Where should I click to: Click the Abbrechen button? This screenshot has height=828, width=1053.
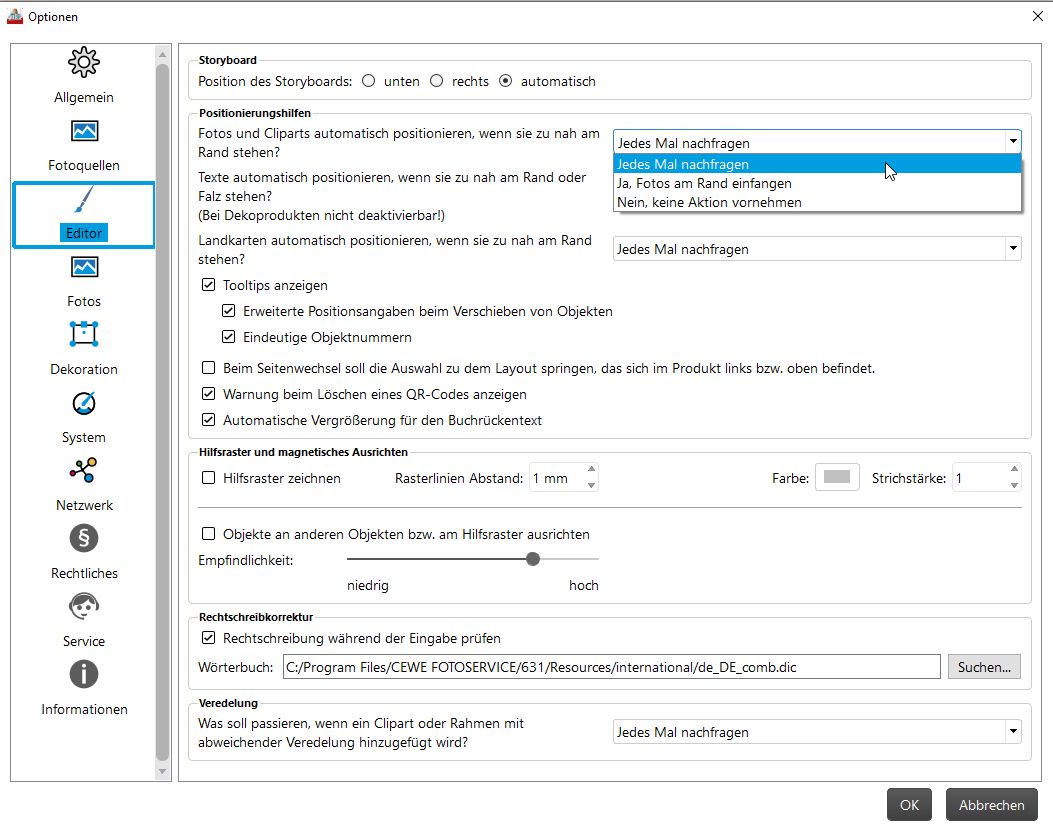click(991, 804)
